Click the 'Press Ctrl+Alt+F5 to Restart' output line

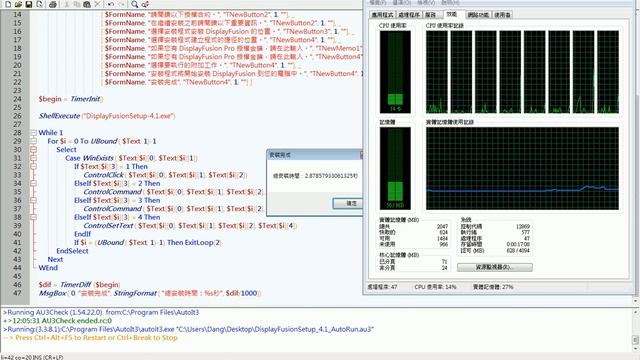[x=91, y=338]
